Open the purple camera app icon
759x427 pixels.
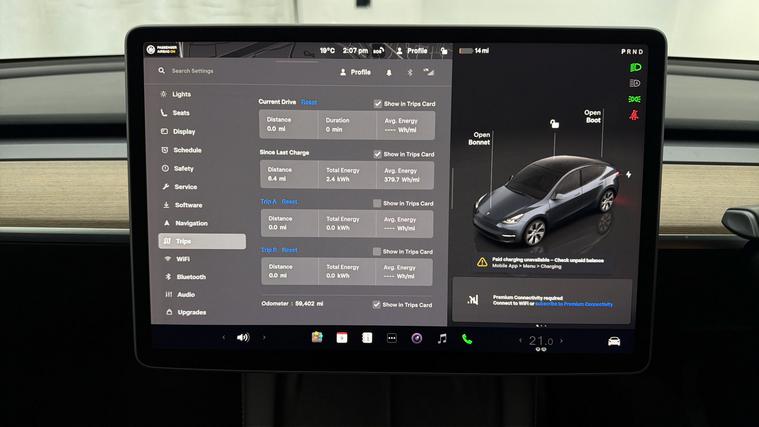tap(417, 338)
